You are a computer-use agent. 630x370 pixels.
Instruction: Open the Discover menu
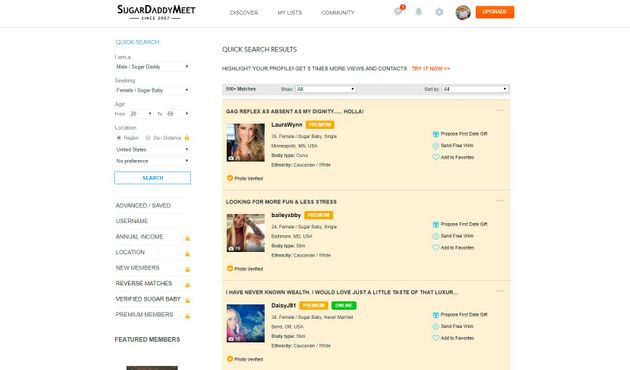244,13
